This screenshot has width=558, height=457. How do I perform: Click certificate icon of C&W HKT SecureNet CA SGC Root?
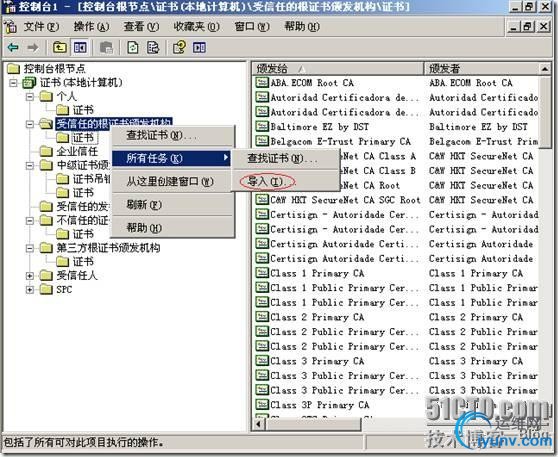click(x=262, y=200)
